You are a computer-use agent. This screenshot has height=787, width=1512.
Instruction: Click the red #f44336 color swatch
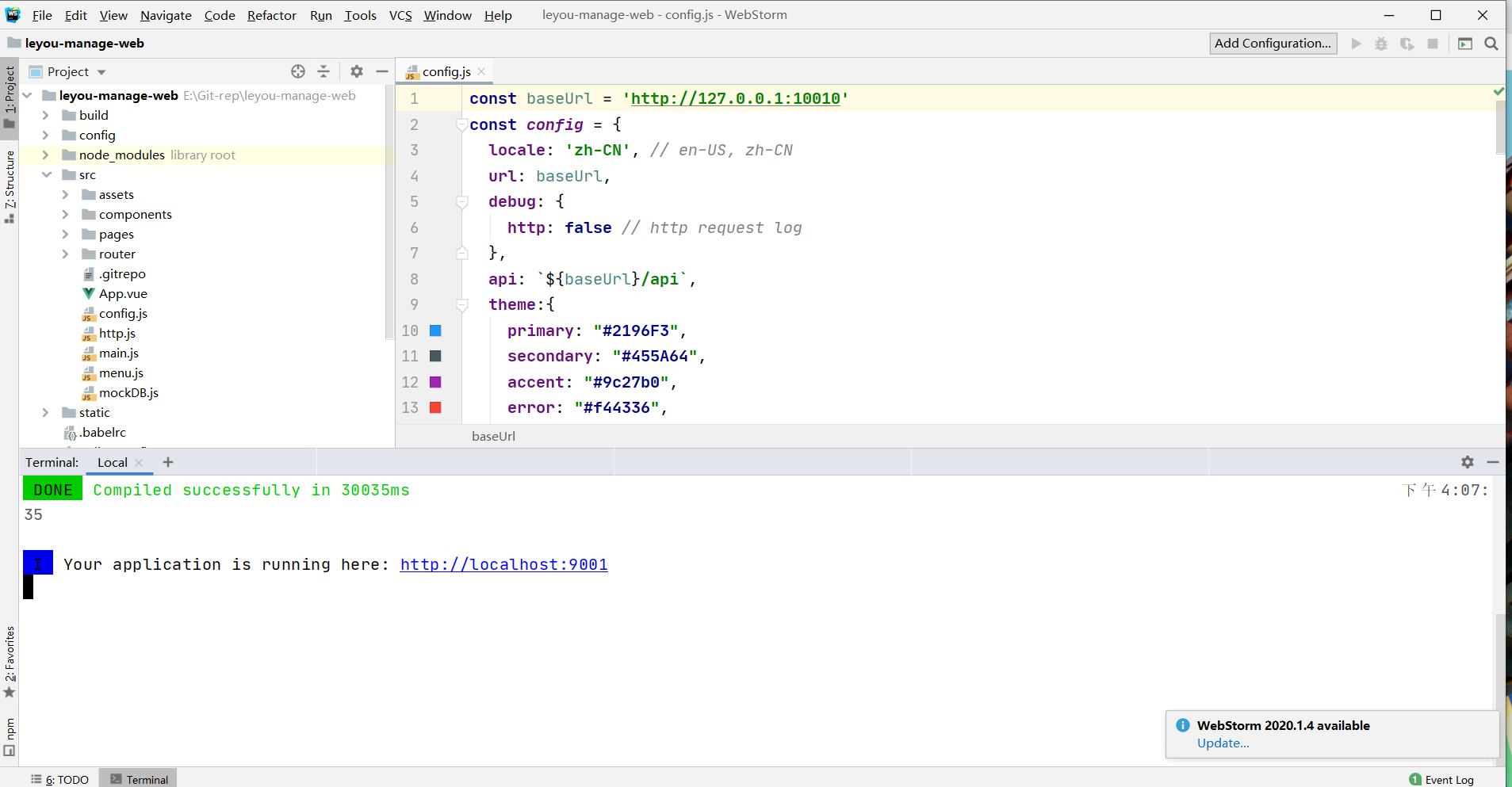coord(435,407)
